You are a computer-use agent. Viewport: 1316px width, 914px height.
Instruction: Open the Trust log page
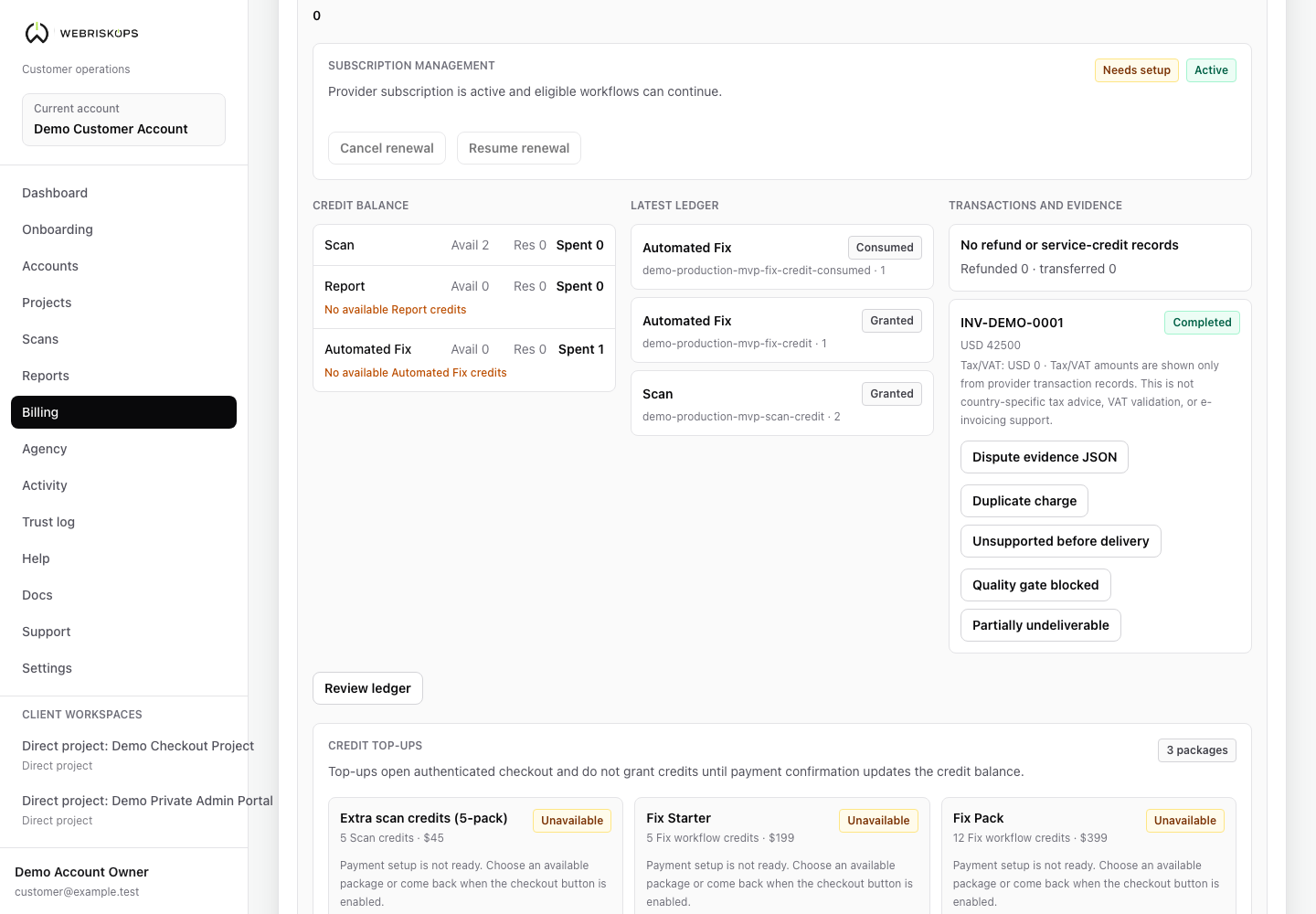(123, 522)
